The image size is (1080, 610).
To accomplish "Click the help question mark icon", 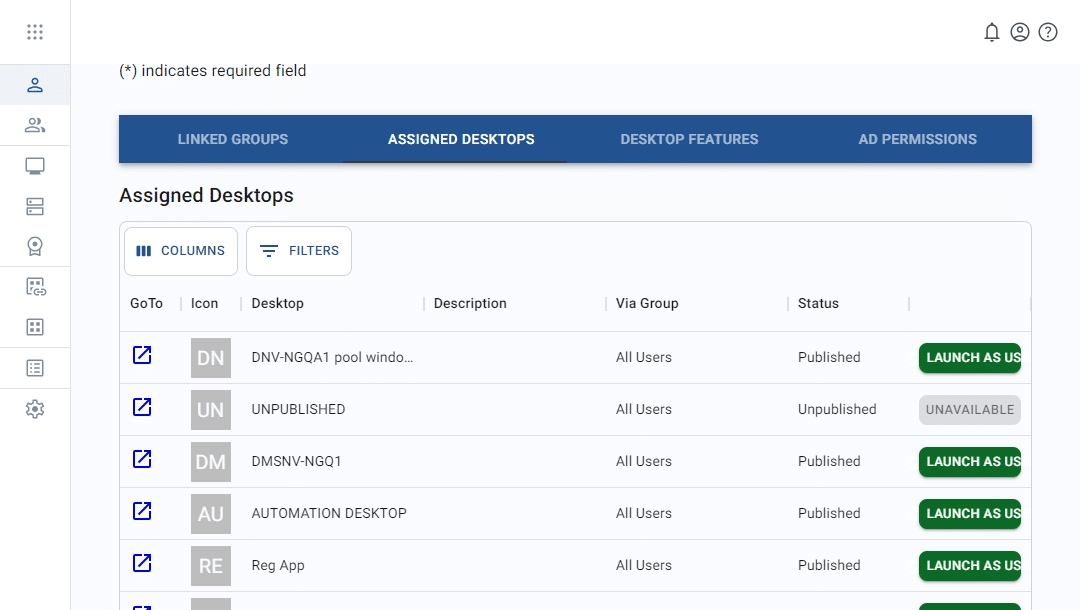I will point(1047,32).
